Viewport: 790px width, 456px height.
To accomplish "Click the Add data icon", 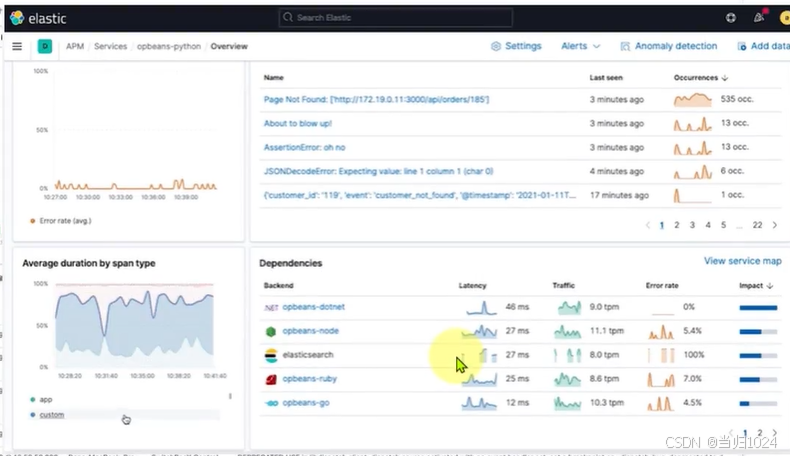I will (x=742, y=46).
